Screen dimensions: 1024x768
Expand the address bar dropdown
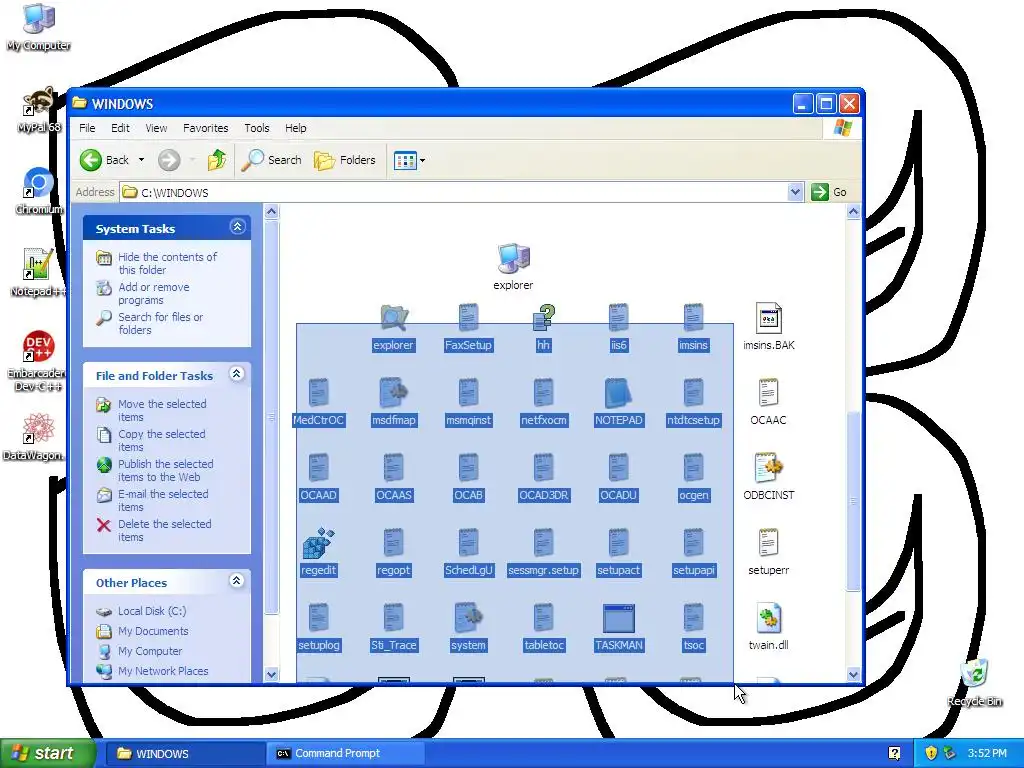click(795, 192)
